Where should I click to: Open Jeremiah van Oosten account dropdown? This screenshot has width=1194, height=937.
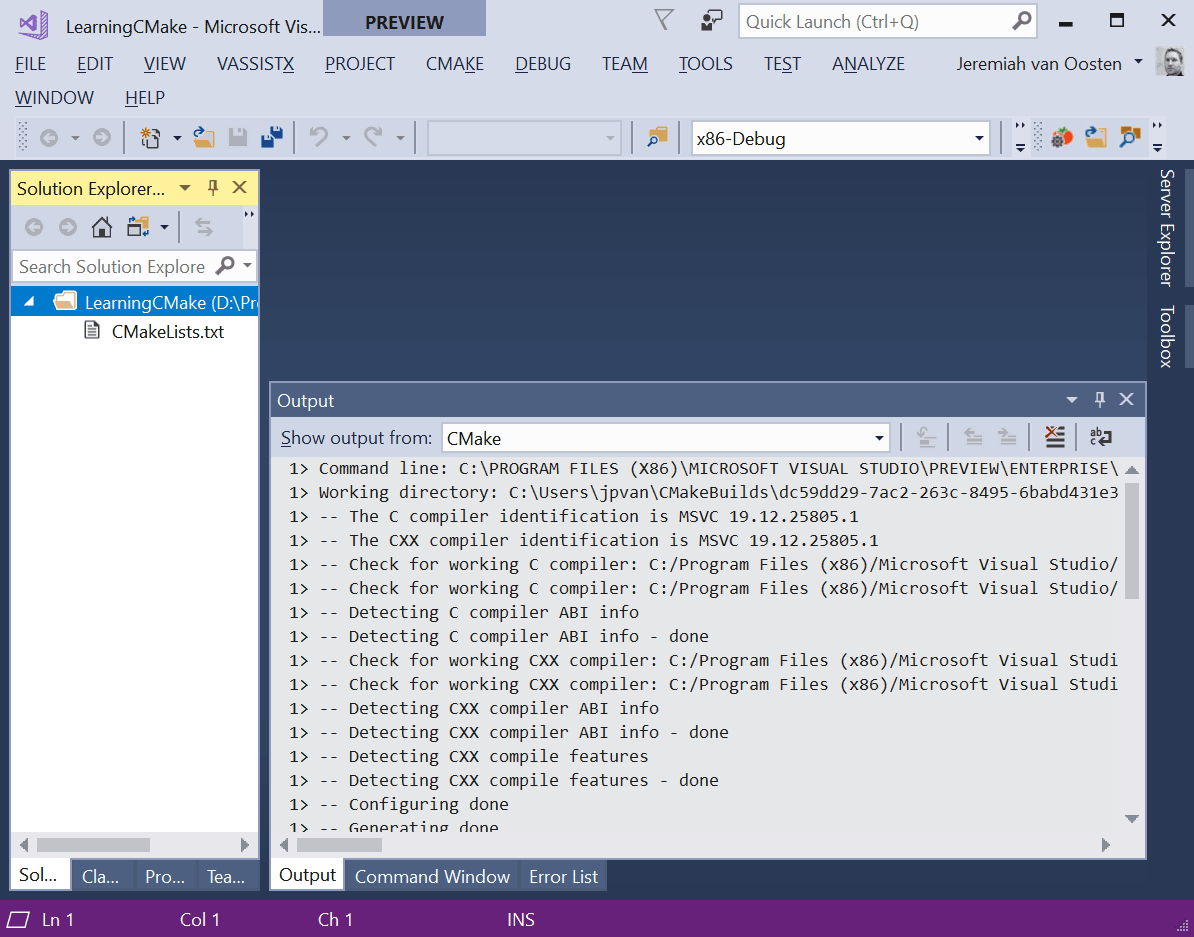[1138, 61]
